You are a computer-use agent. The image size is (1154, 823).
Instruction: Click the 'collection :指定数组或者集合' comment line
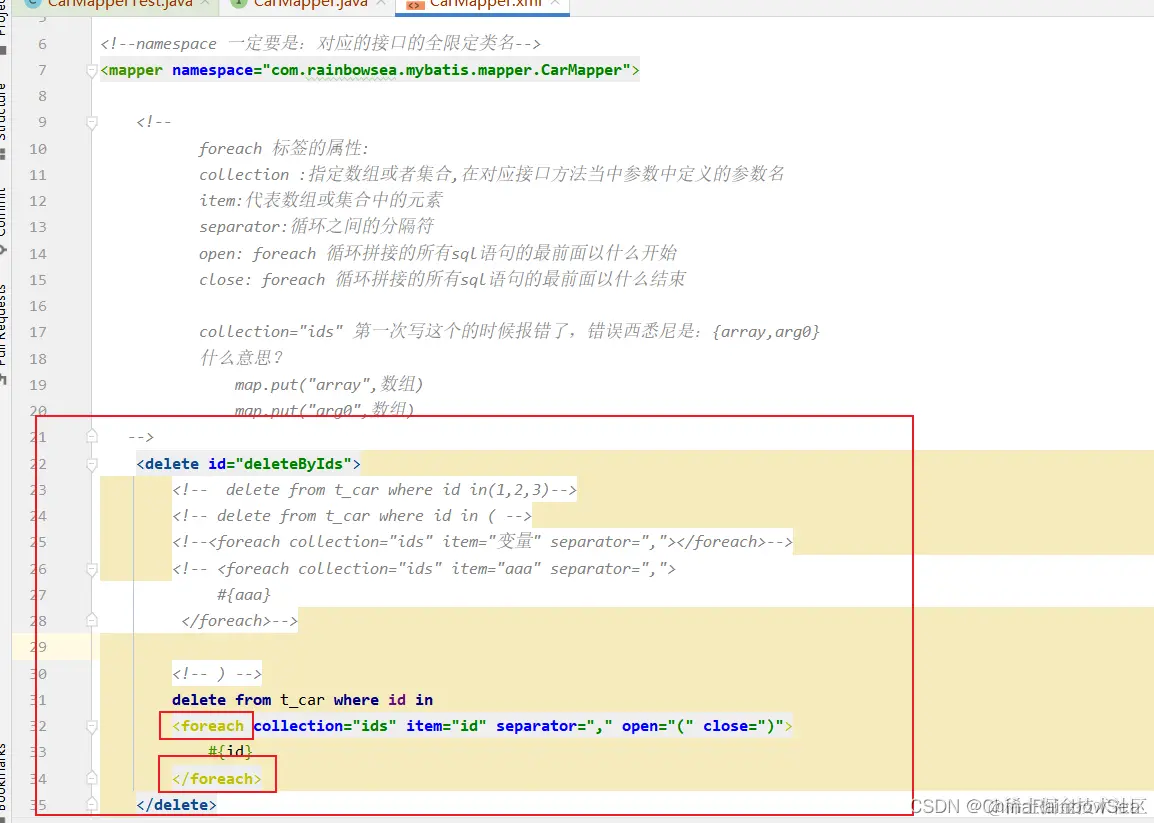click(492, 174)
